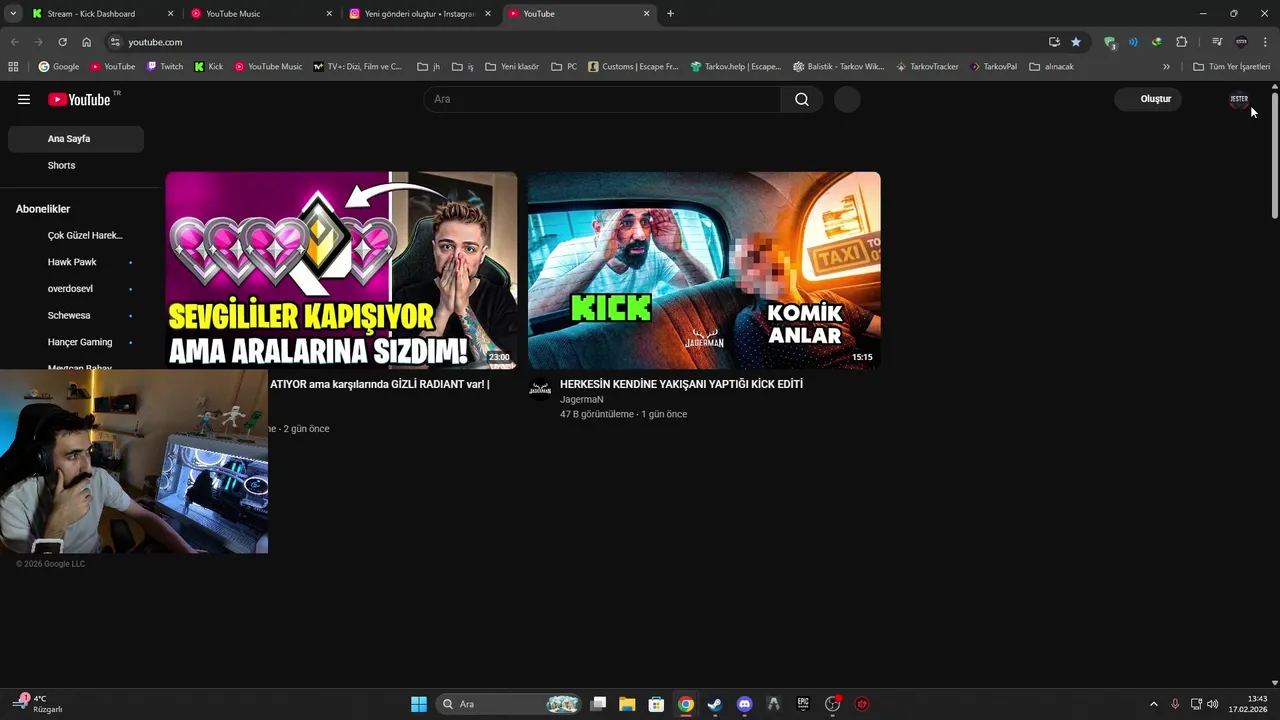The width and height of the screenshot is (1280, 720).
Task: Open the Chrome extensions puzzle icon
Action: coord(1182,42)
